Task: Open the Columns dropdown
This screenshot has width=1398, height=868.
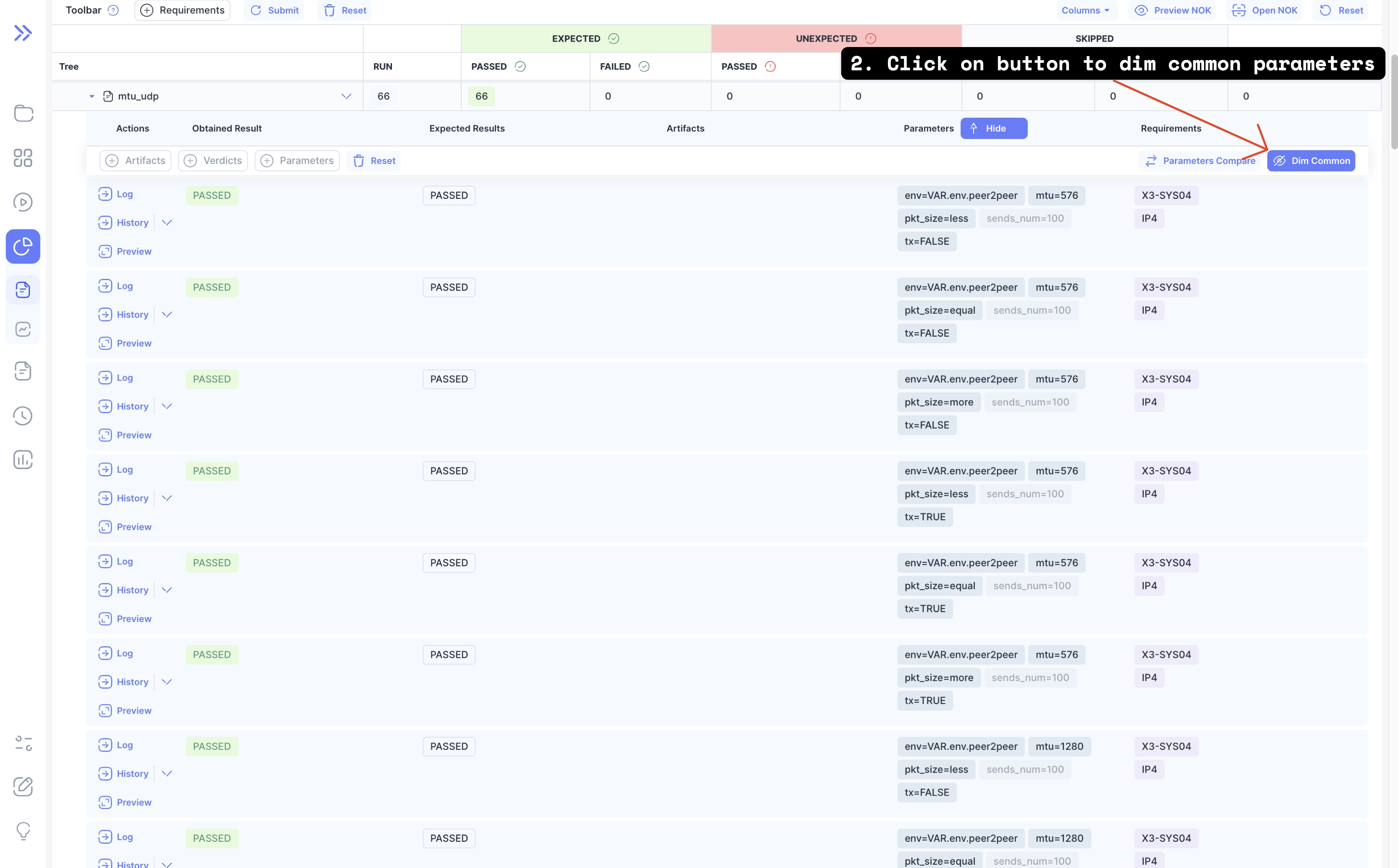Action: (x=1085, y=10)
